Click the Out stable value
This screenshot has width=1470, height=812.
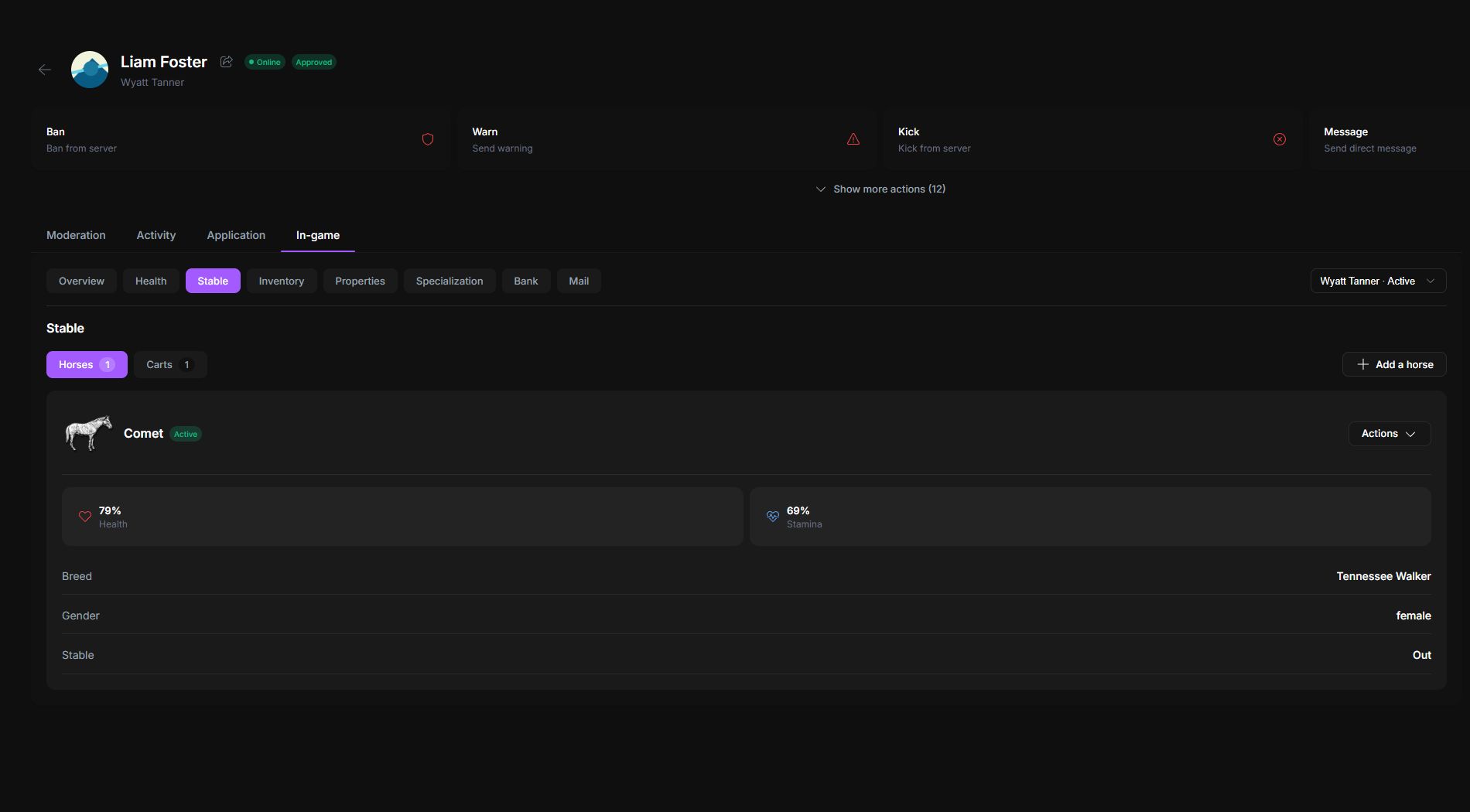(1422, 655)
